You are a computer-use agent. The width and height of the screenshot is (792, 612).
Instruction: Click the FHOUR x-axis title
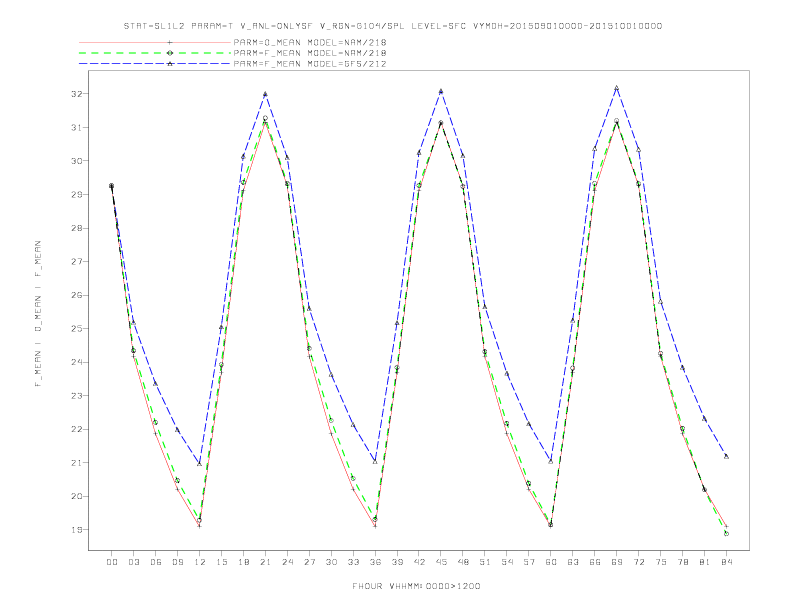pyautogui.click(x=416, y=586)
